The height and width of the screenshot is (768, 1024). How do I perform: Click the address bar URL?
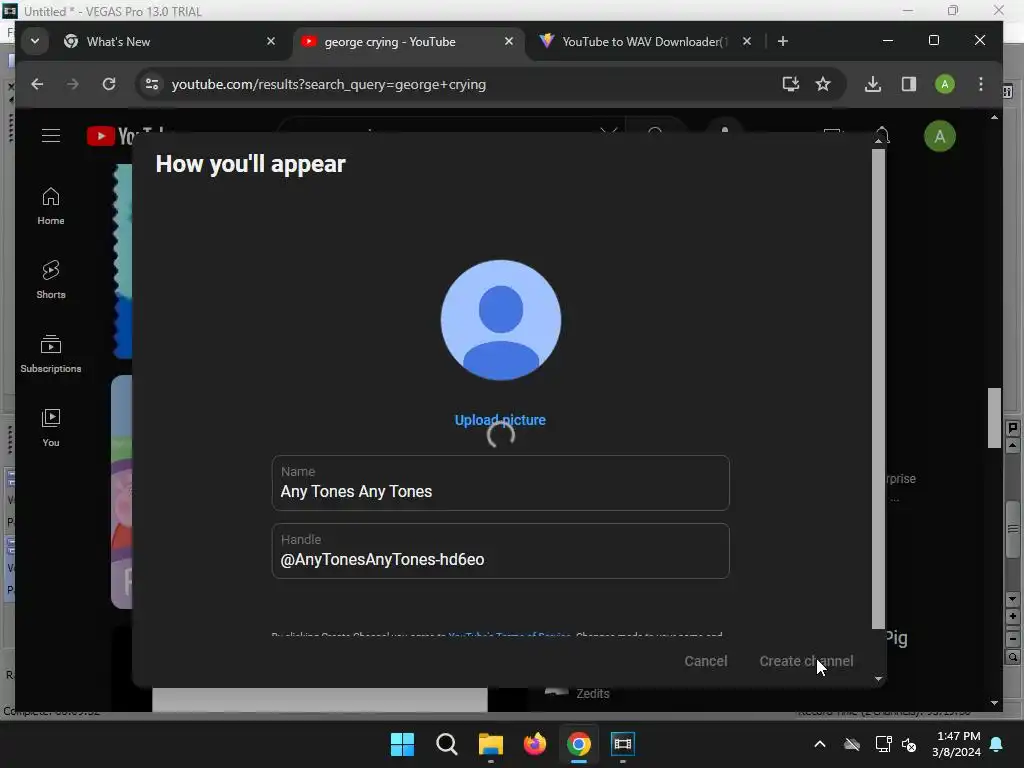click(x=328, y=84)
